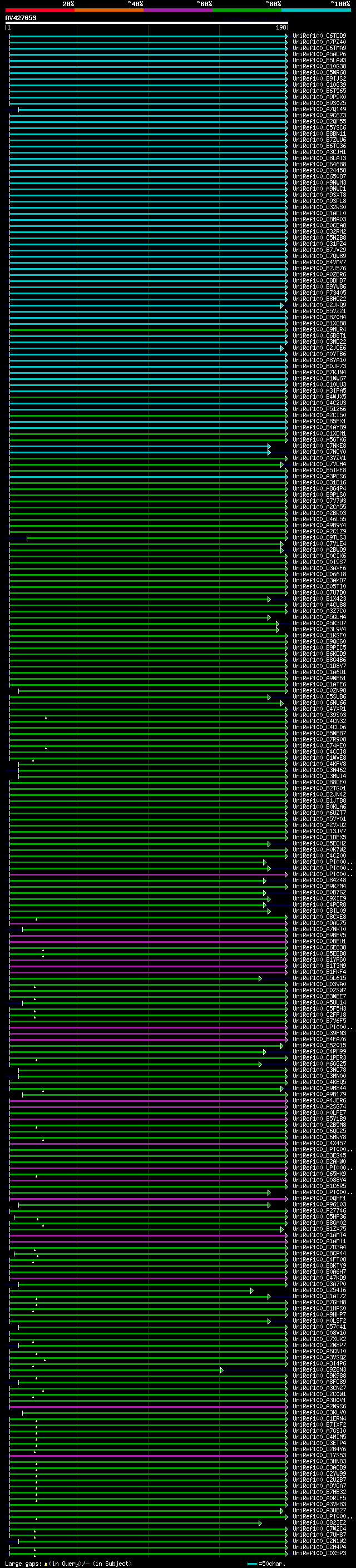This screenshot has width=356, height=1568.
Task: Click the white query sequence ruler bar
Action: pyautogui.click(x=147, y=22)
